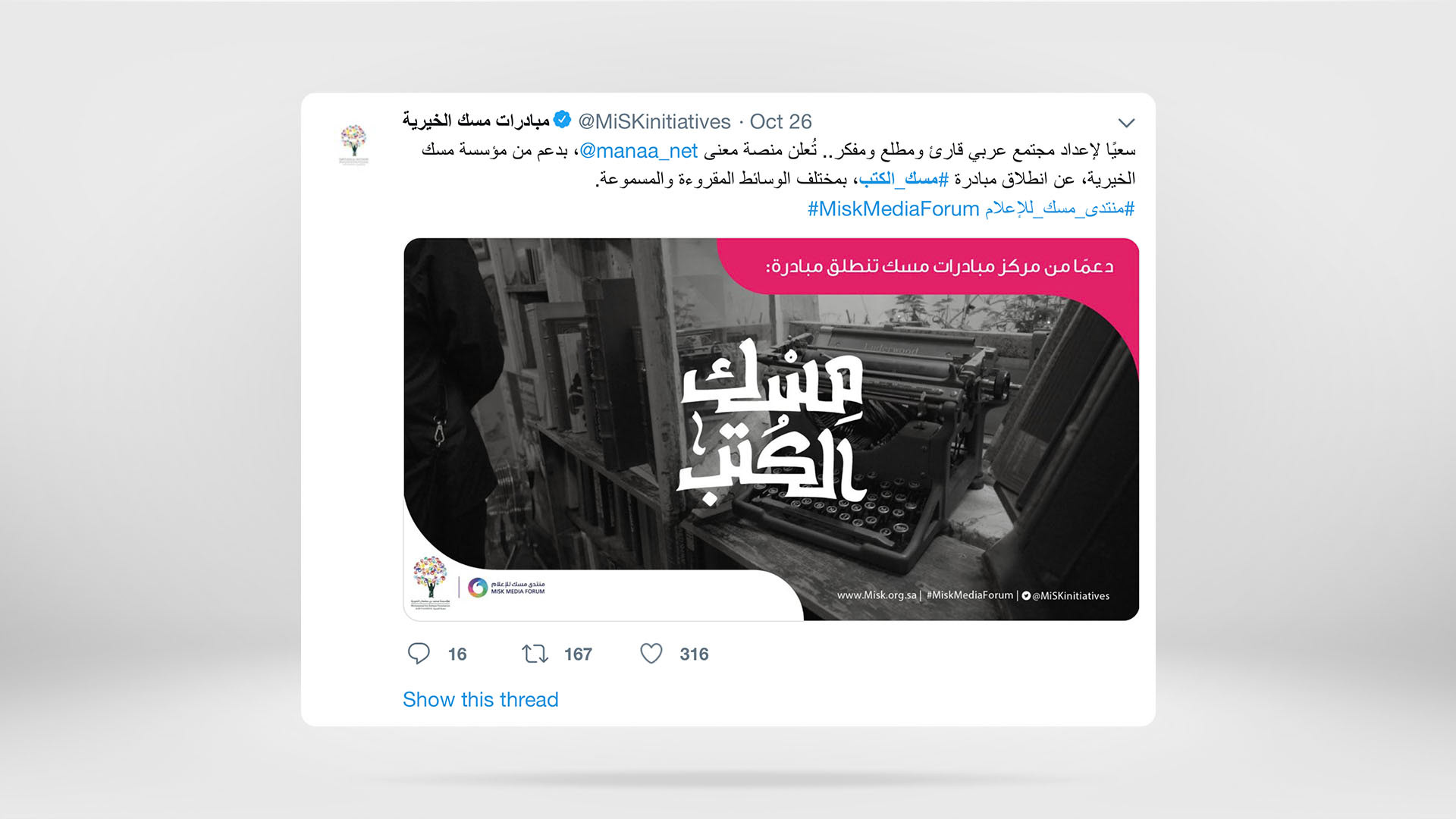Screen dimensions: 1456x819
Task: Click the like count 316
Action: pyautogui.click(x=694, y=654)
